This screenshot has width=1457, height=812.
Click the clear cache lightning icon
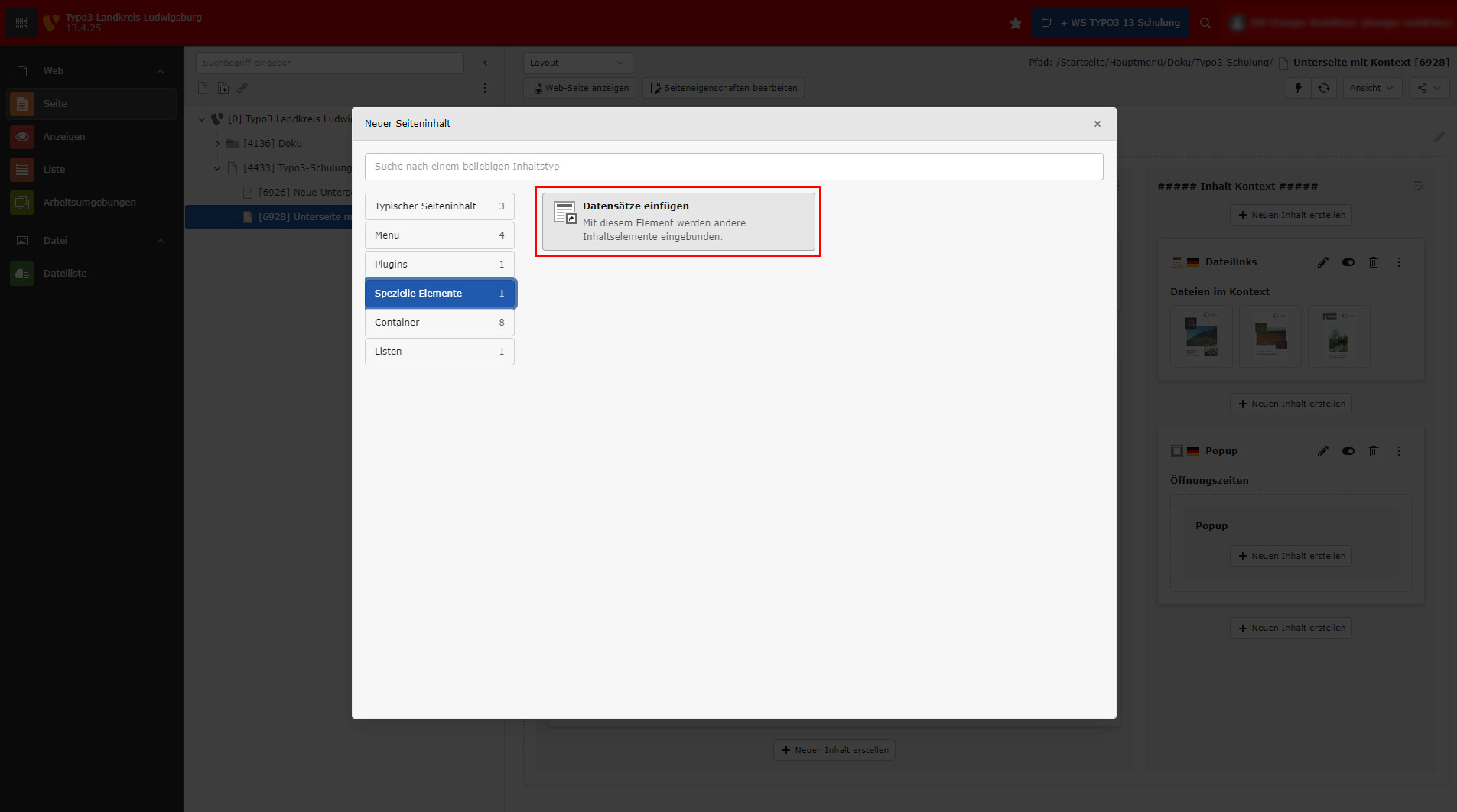coord(1298,88)
